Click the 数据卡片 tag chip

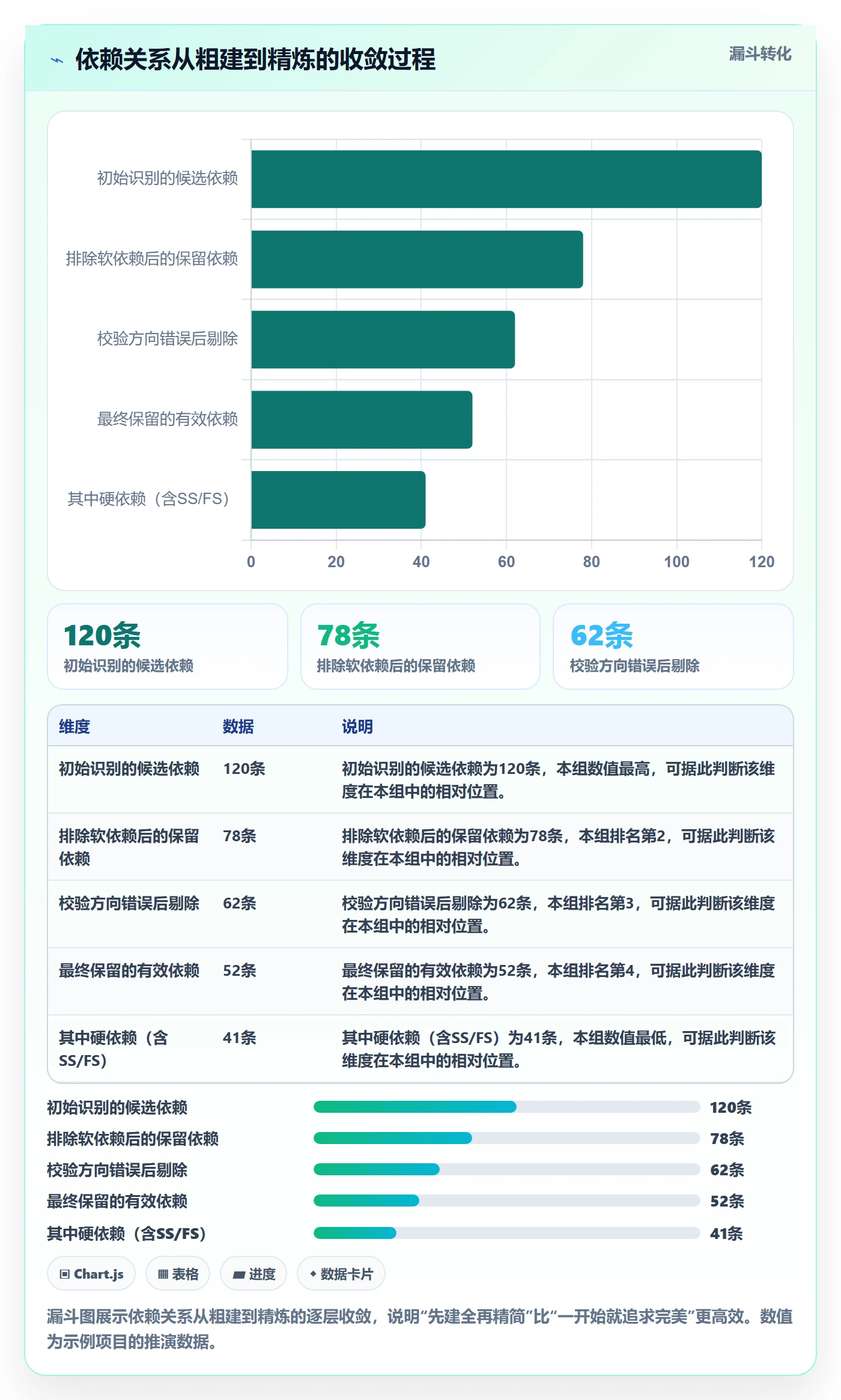click(x=341, y=1273)
